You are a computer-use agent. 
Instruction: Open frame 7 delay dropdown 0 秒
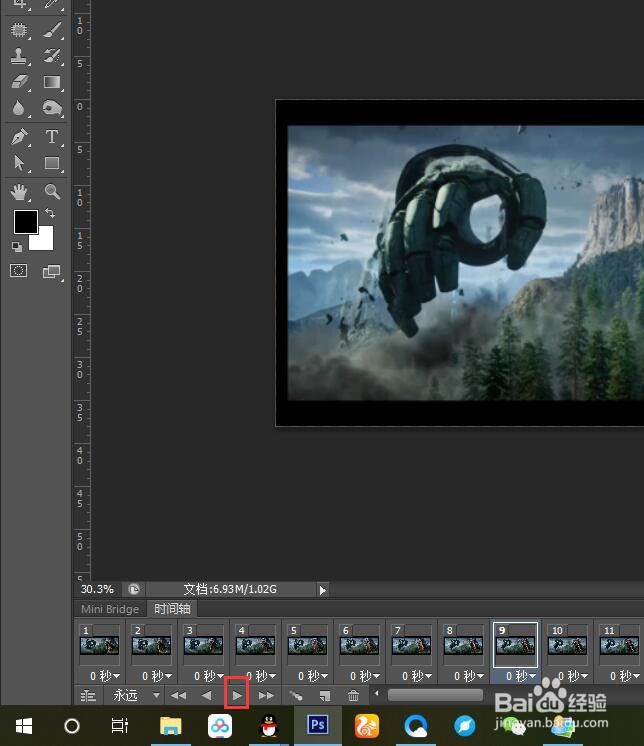tap(416, 676)
